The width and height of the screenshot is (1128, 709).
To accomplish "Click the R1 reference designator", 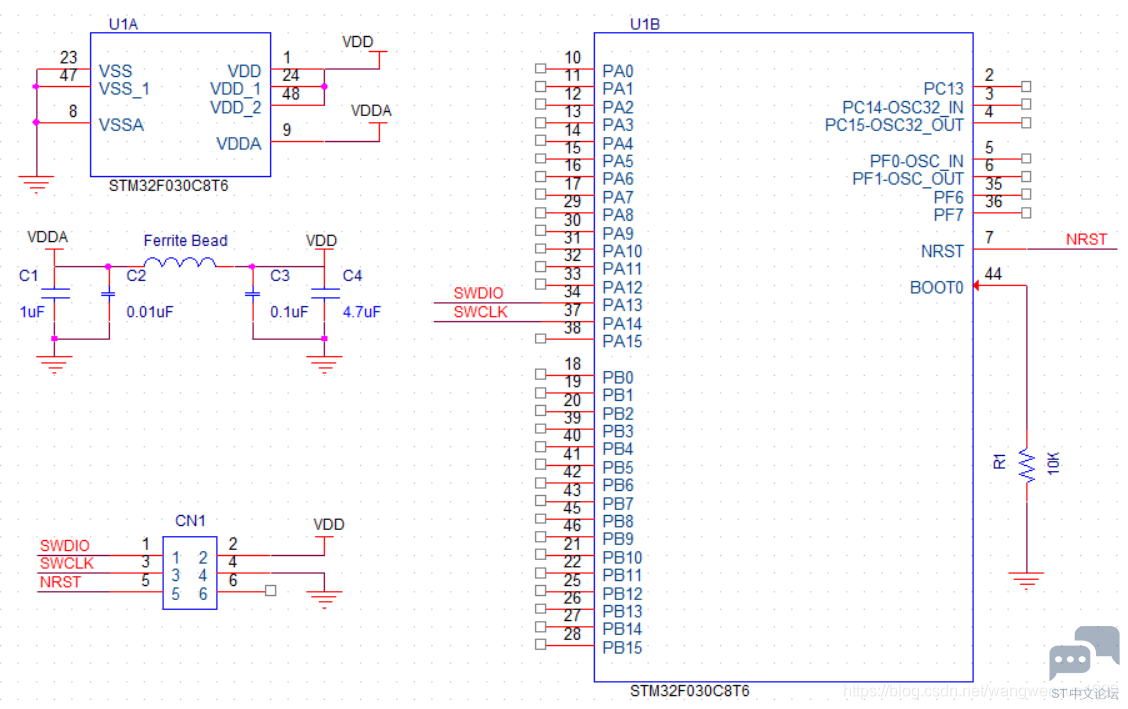I will [x=1000, y=462].
